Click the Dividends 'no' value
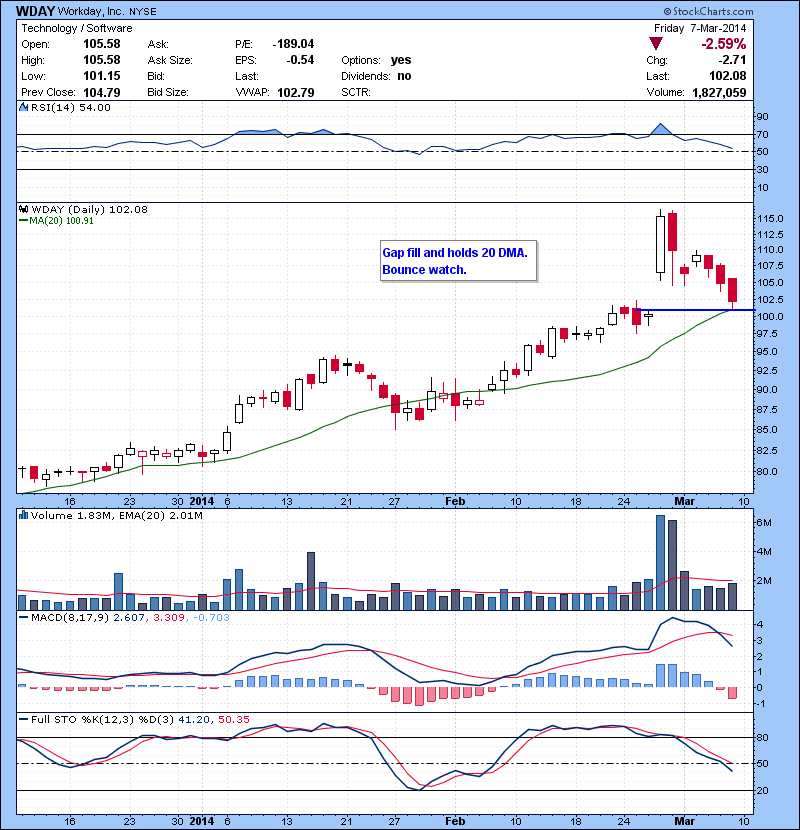This screenshot has width=800, height=830. coord(404,76)
